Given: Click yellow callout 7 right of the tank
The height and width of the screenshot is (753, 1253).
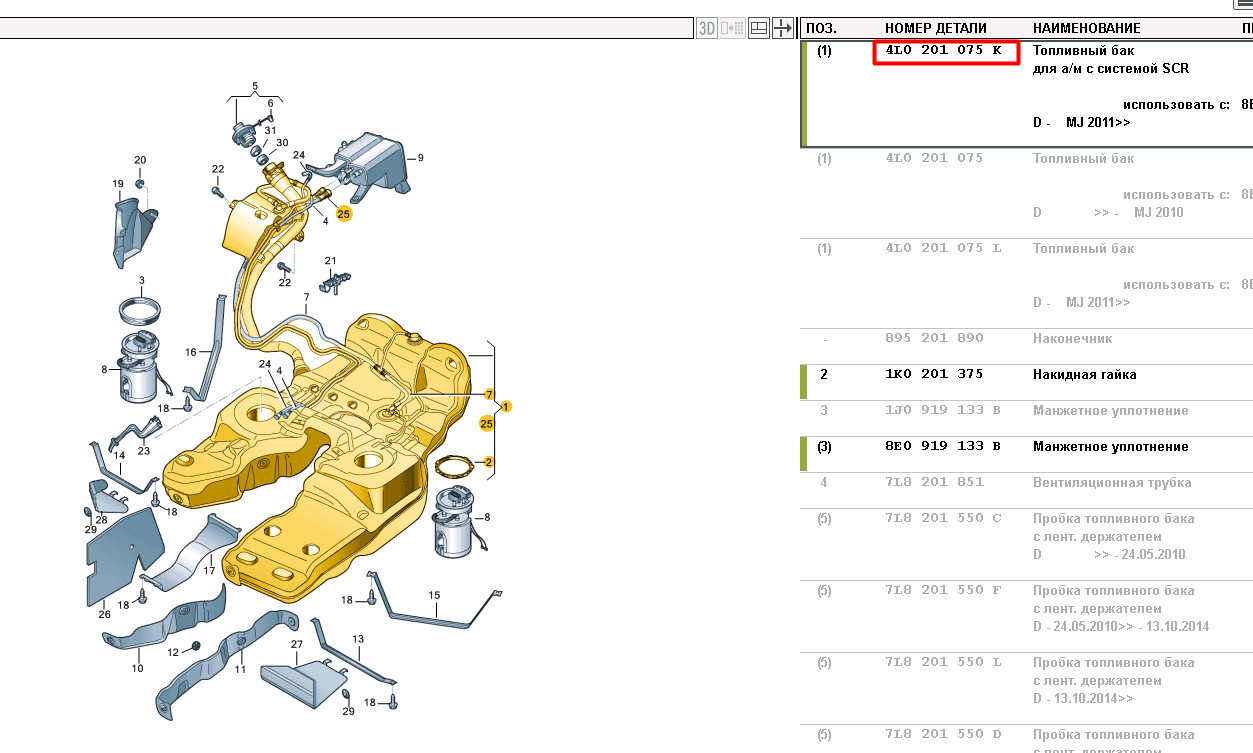Looking at the screenshot, I should [x=490, y=394].
